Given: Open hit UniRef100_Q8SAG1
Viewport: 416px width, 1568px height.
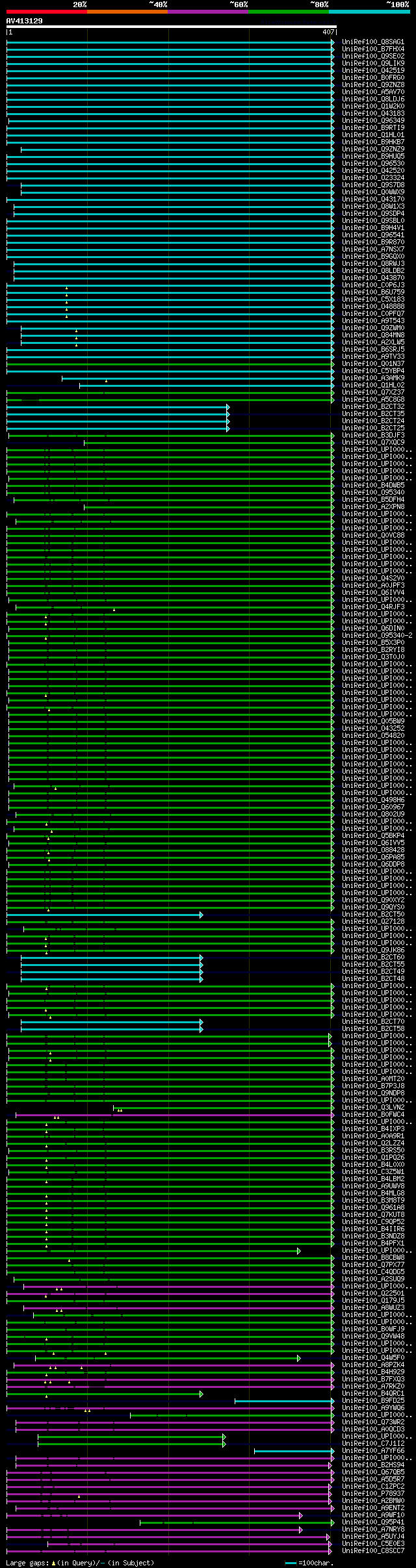Looking at the screenshot, I should pyautogui.click(x=373, y=42).
